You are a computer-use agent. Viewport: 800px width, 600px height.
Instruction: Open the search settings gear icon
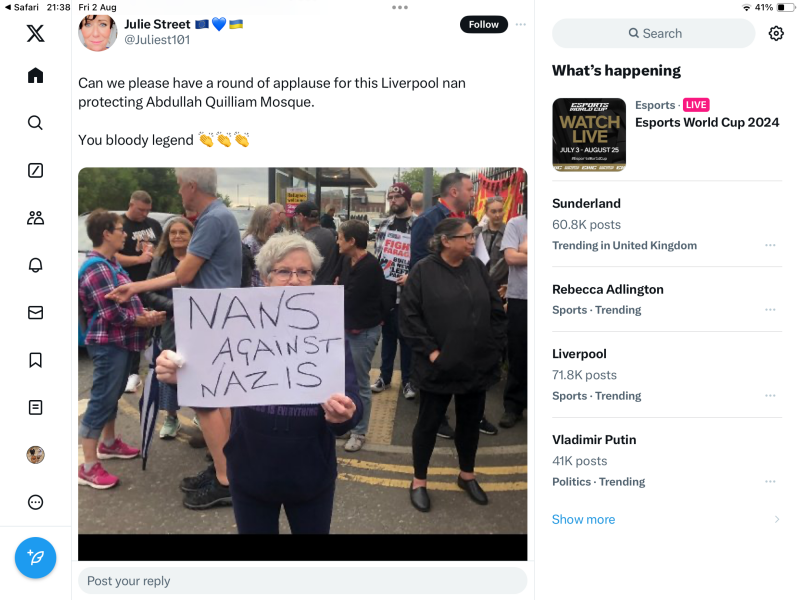[x=776, y=34]
